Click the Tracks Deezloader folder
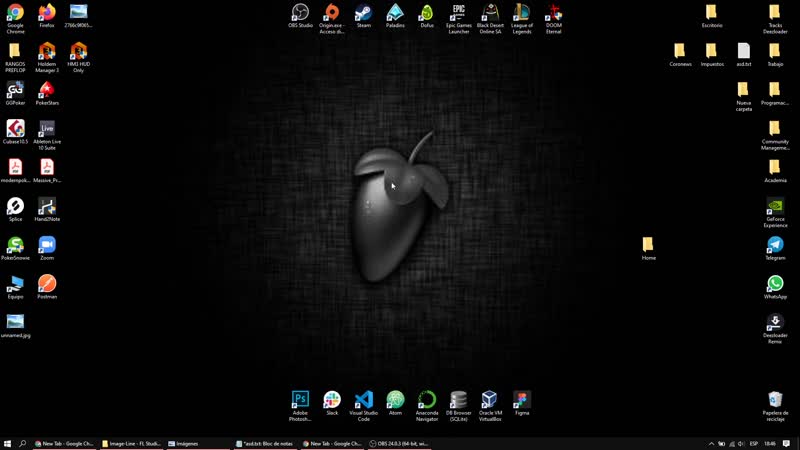800x450 pixels. pyautogui.click(x=775, y=12)
